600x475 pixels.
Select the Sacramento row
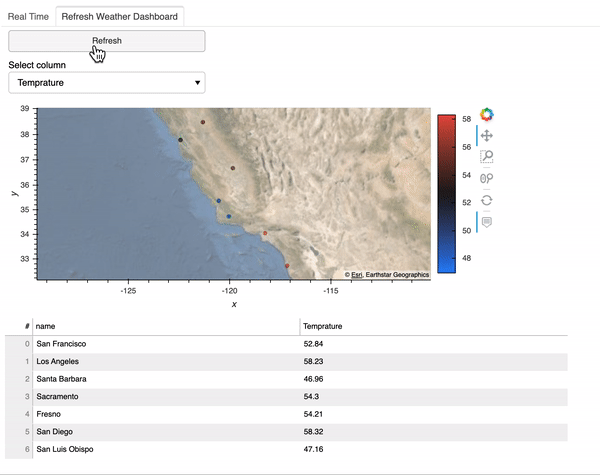pos(286,397)
